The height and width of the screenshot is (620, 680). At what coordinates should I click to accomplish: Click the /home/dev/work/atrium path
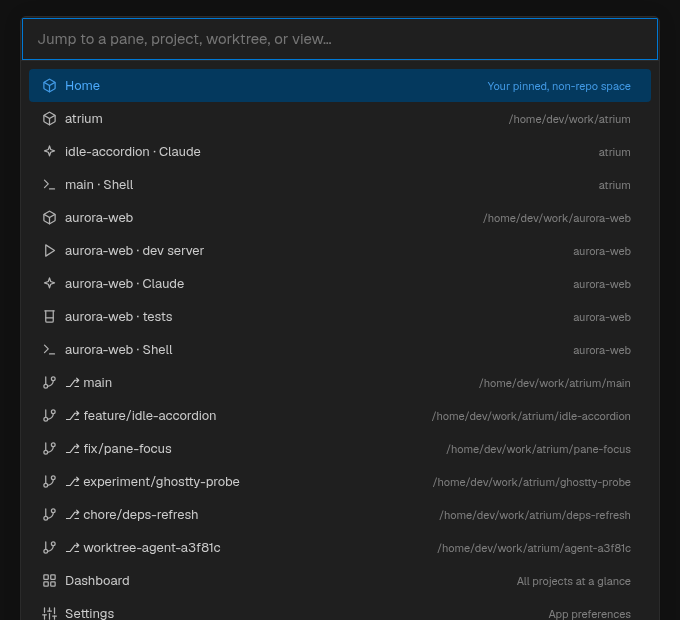(x=569, y=119)
